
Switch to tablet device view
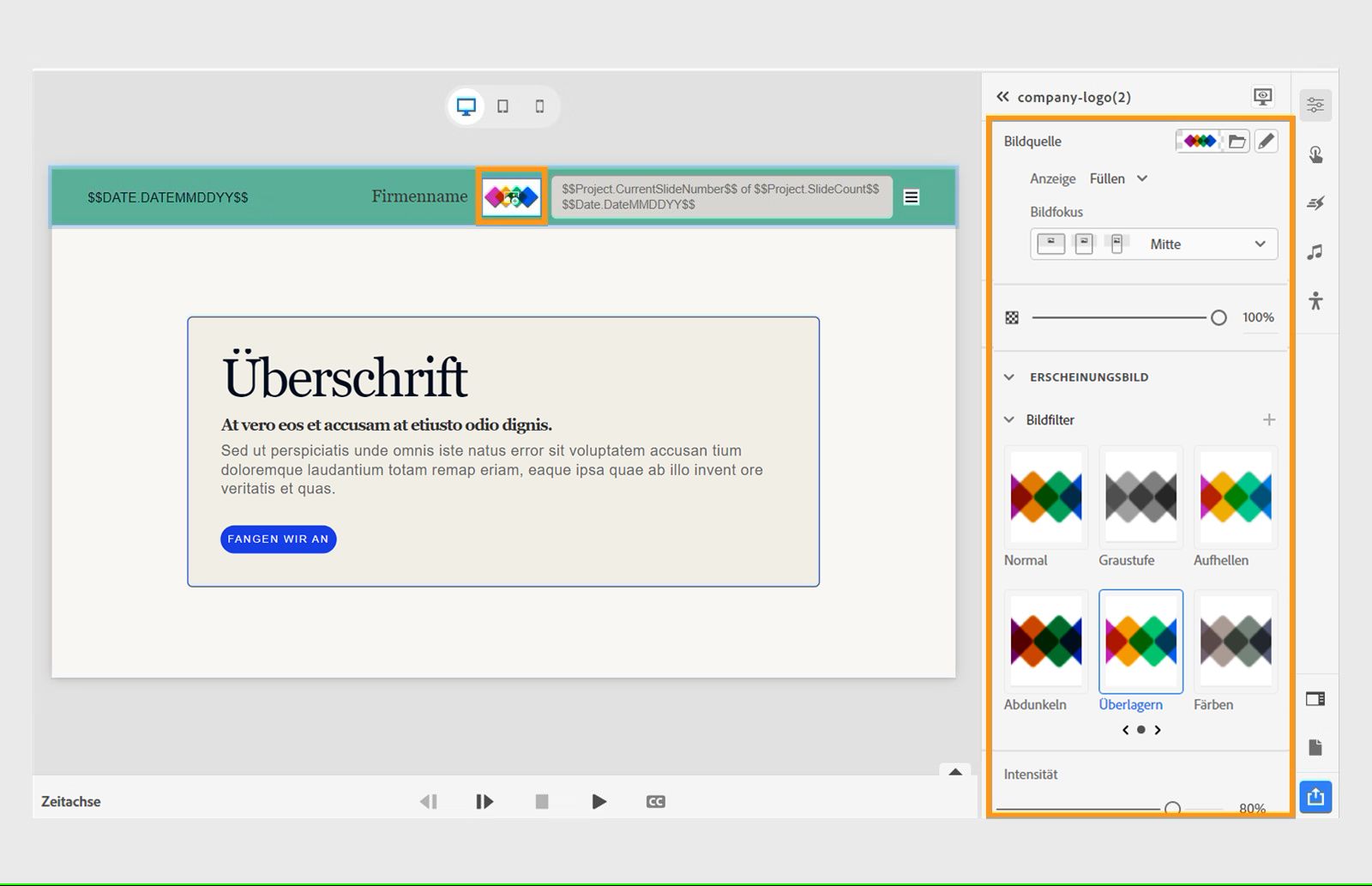503,106
